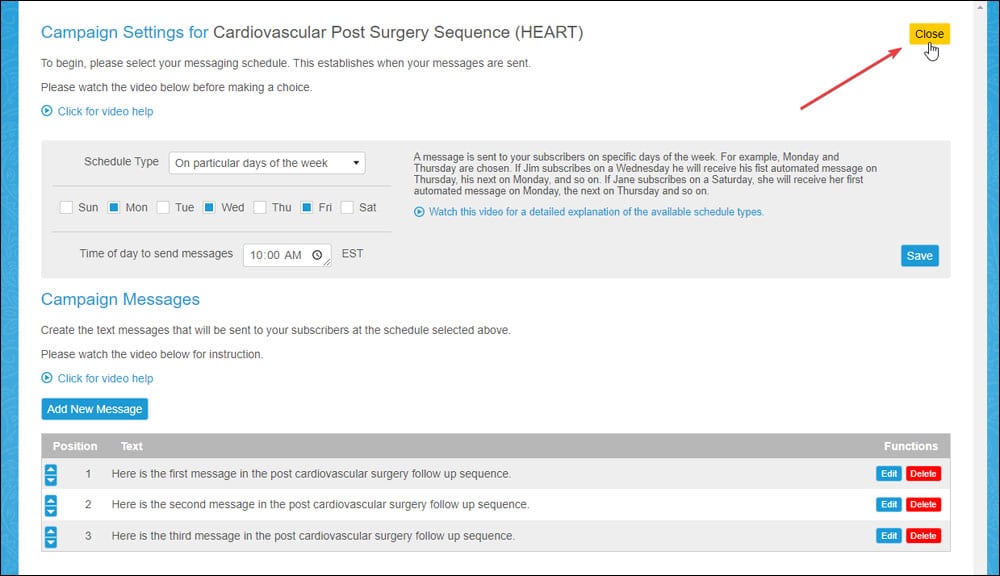Viewport: 1000px width, 576px height.
Task: Click play icon beside schedule types video link
Action: tap(419, 212)
